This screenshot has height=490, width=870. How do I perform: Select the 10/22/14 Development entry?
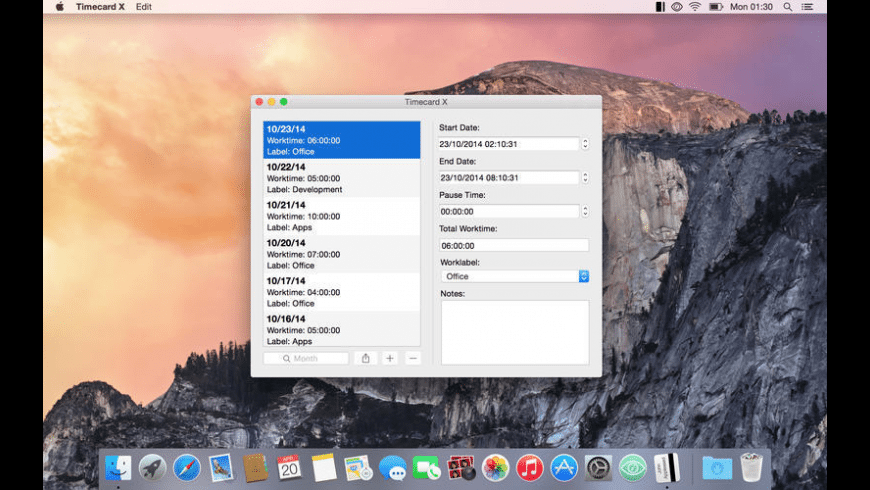(x=342, y=178)
